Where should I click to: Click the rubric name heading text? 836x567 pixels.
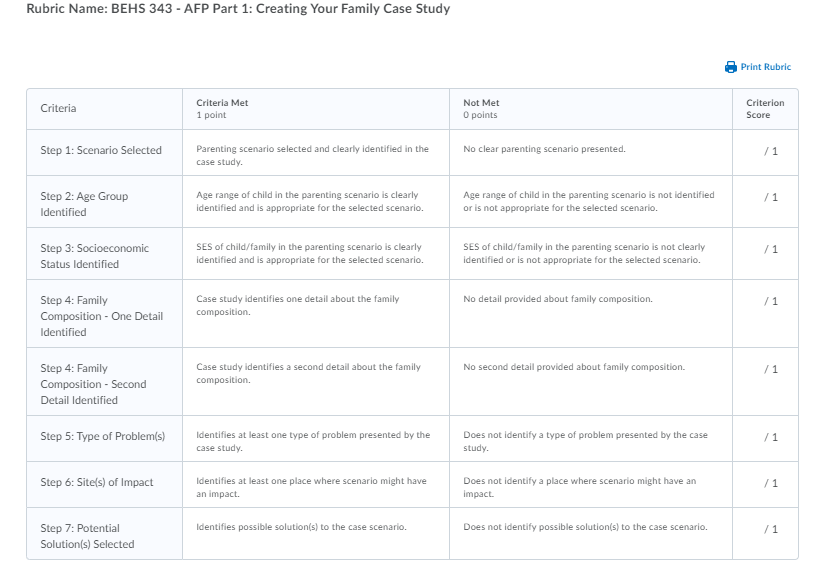[238, 9]
